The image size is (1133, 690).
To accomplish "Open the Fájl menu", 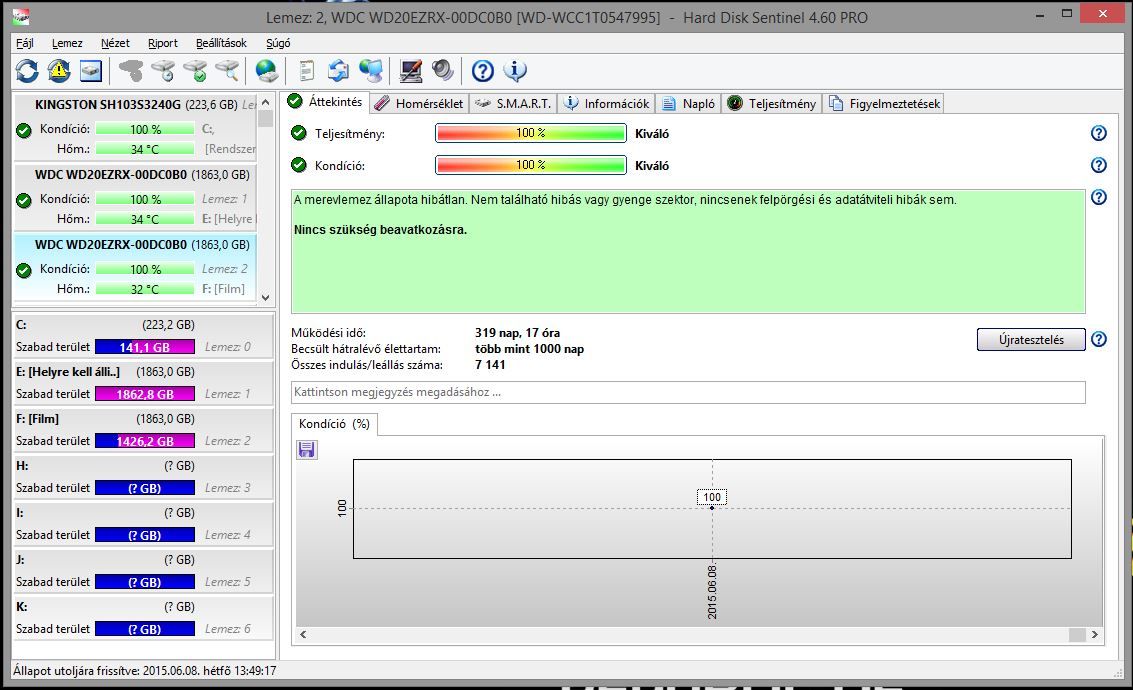I will [25, 43].
